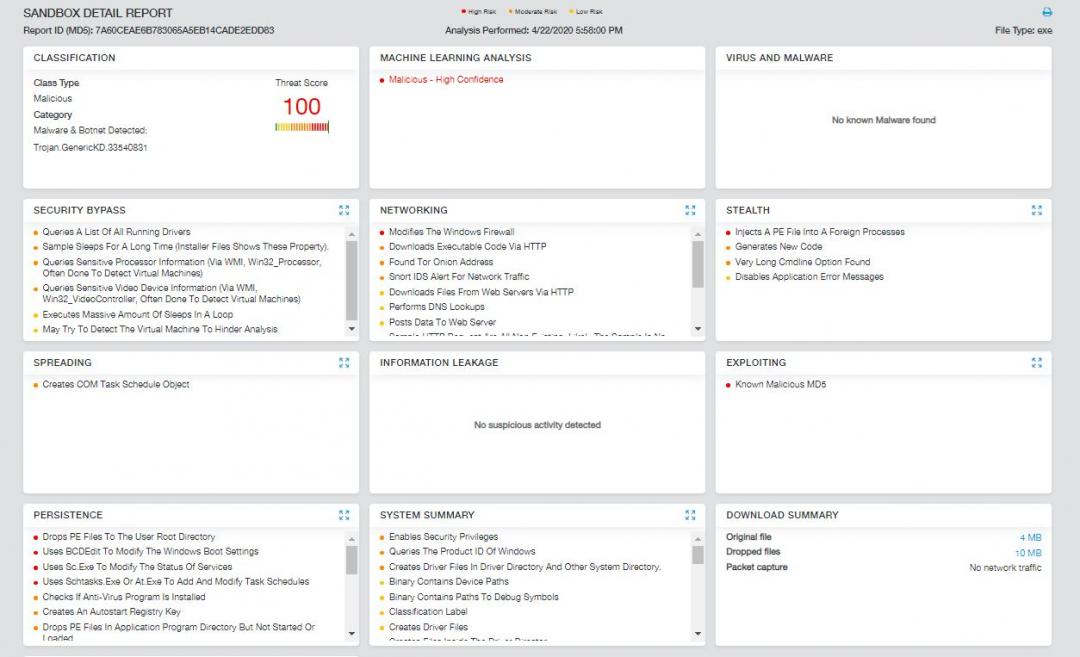Image resolution: width=1080 pixels, height=657 pixels.
Task: Click 'Creates COM Task Schedule Object' item
Action: pyautogui.click(x=115, y=385)
